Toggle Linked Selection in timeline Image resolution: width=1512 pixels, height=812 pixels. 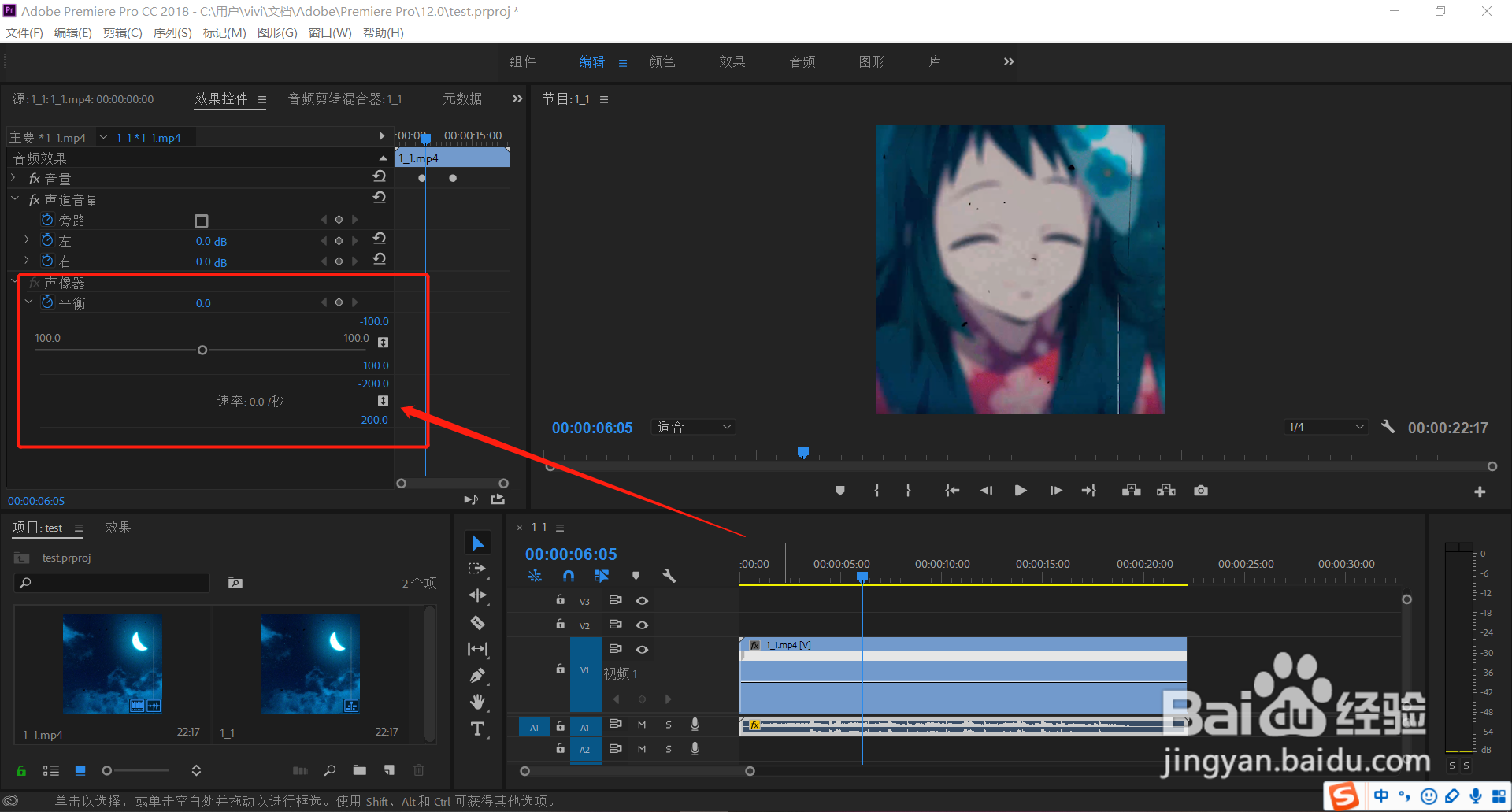(602, 576)
